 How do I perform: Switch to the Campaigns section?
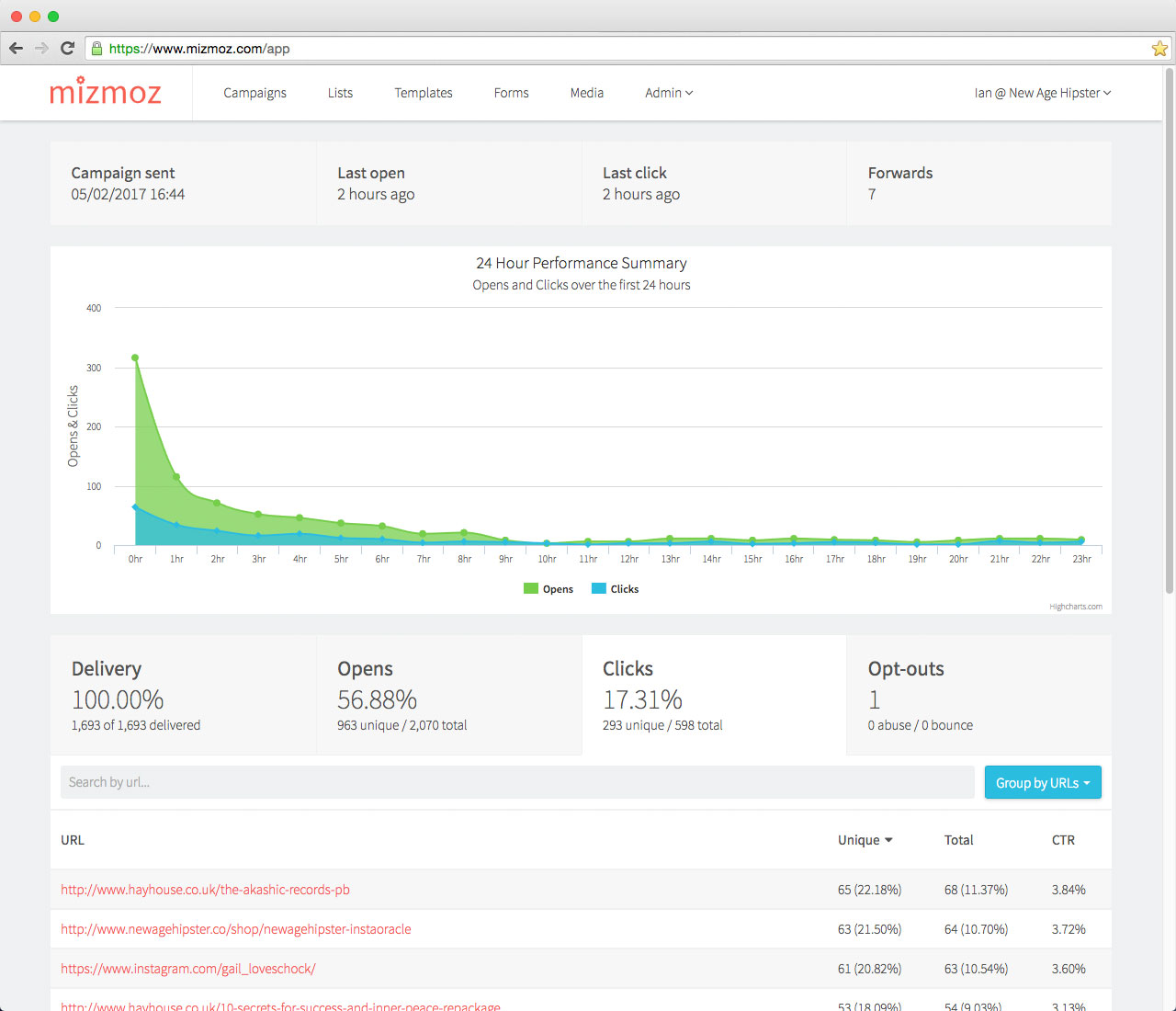tap(254, 93)
